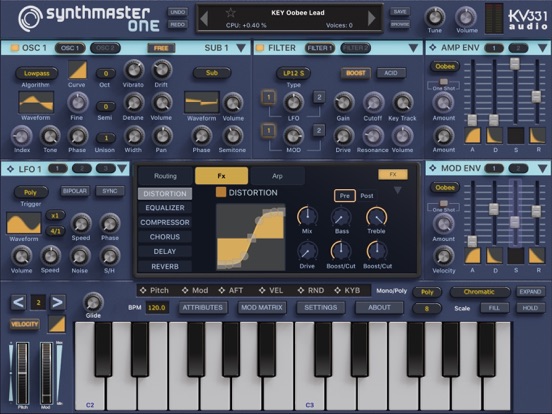Mark preset as favorite with star icon
Screen dimensions: 552x414
click(x=231, y=13)
